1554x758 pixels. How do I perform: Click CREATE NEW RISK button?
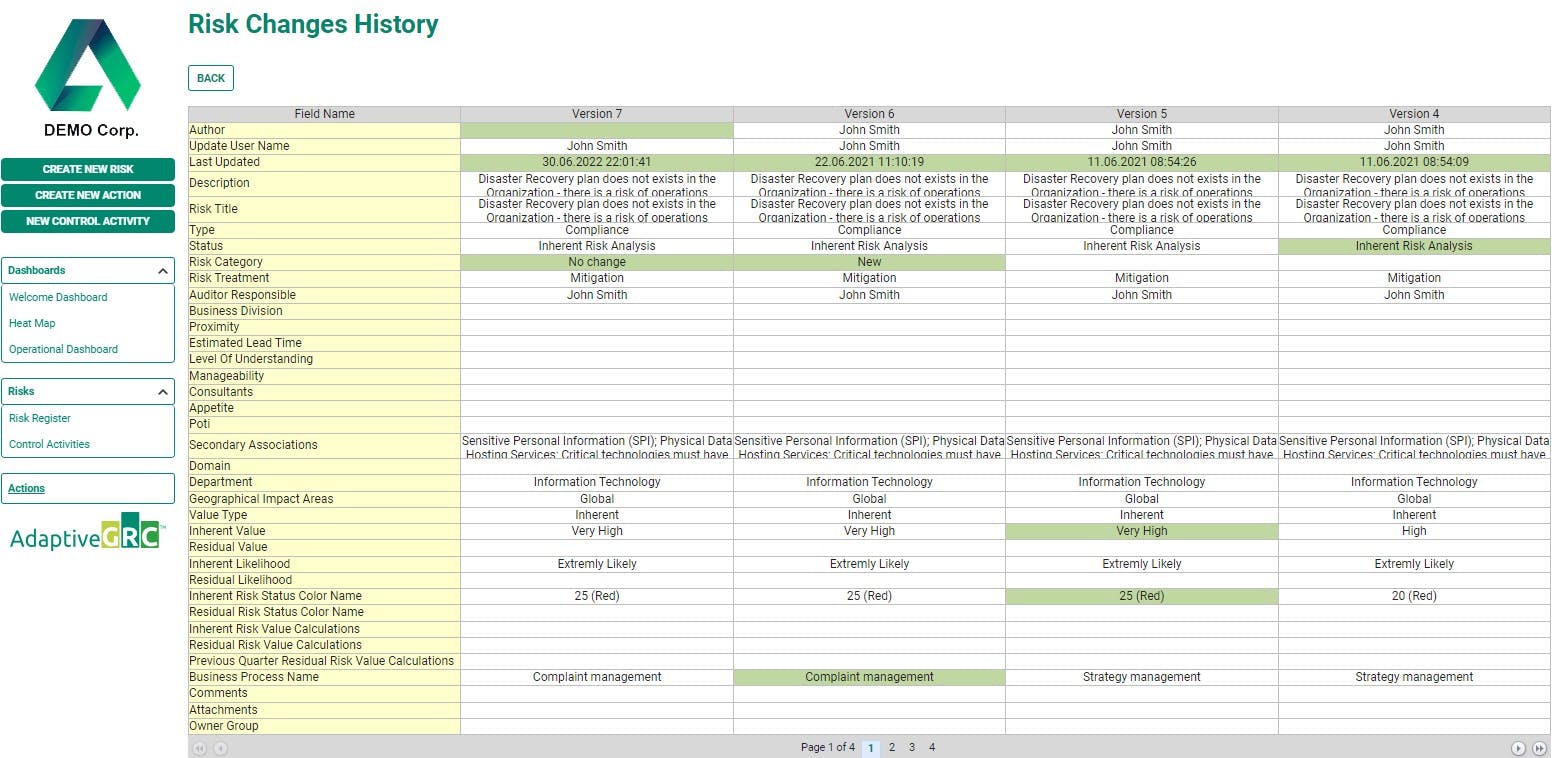(x=88, y=169)
